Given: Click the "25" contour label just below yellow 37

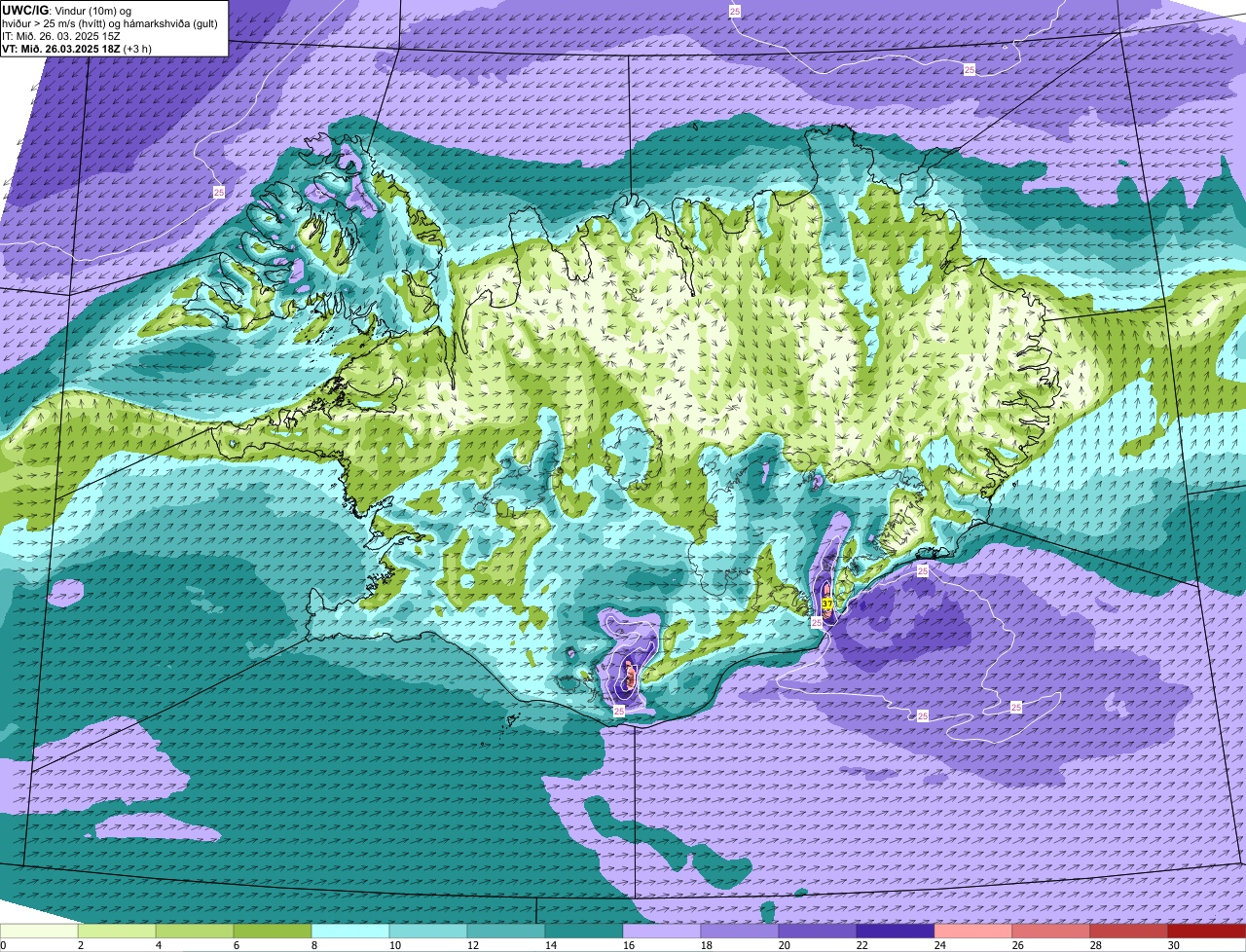Looking at the screenshot, I should pyautogui.click(x=817, y=621).
